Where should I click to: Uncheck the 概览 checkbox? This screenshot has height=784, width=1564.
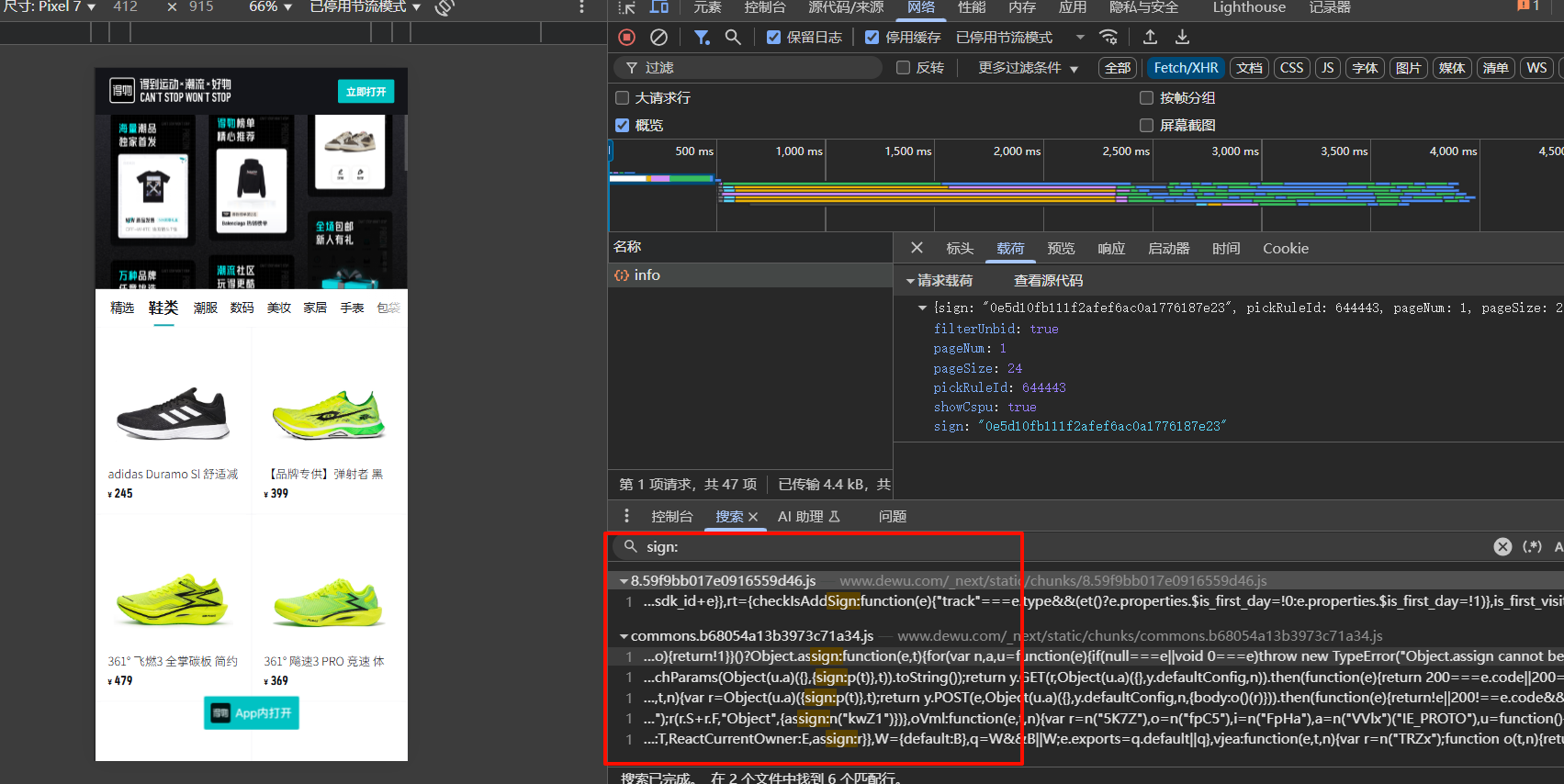622,126
